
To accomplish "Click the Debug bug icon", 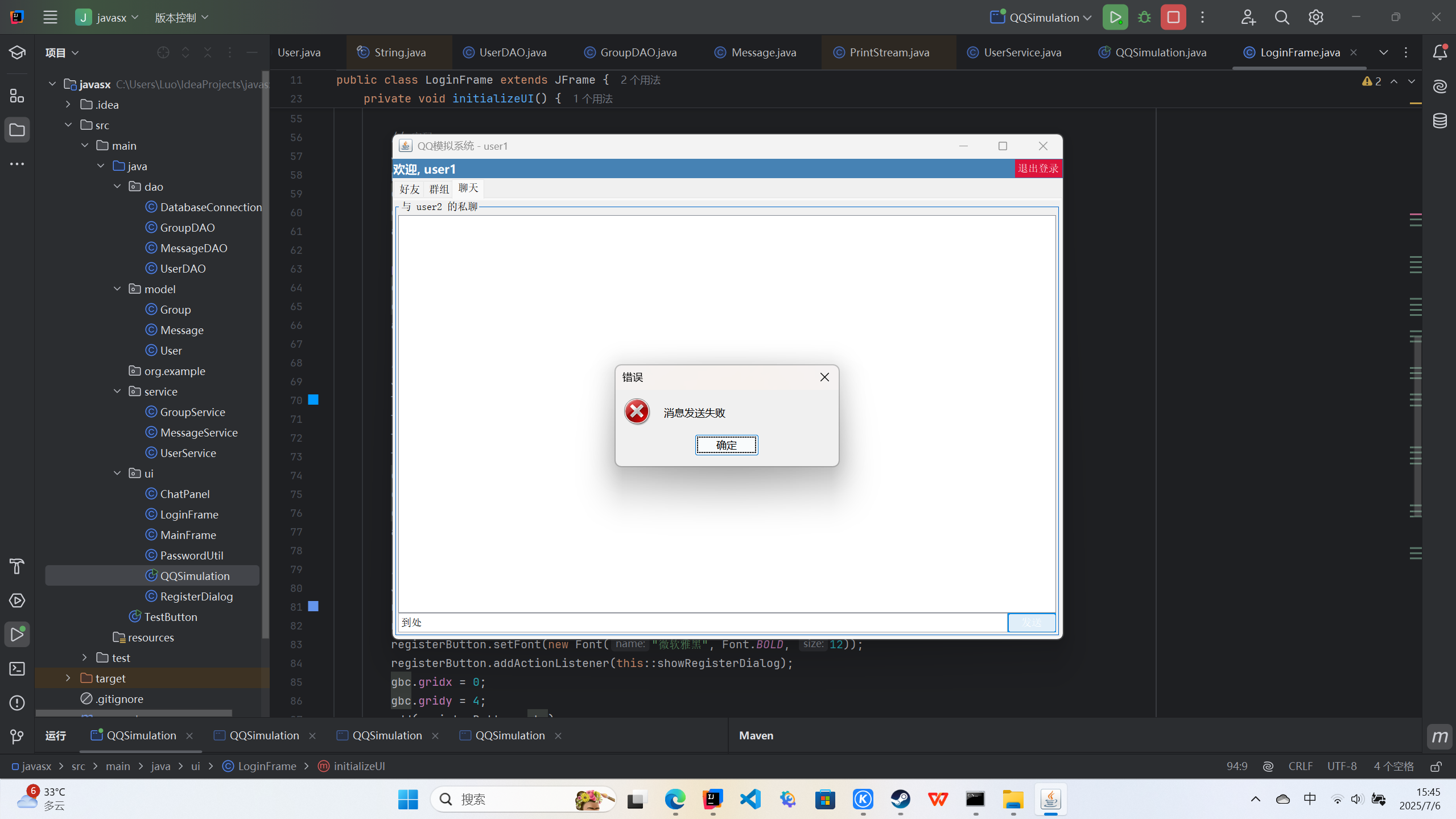I will pos(1144,17).
